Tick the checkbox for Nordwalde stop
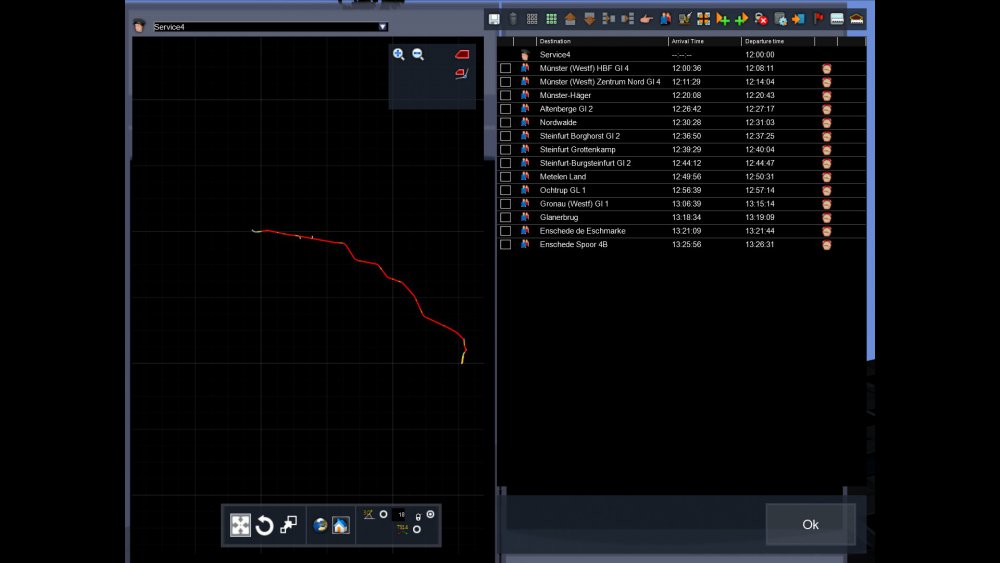Image resolution: width=1000 pixels, height=563 pixels. click(505, 123)
